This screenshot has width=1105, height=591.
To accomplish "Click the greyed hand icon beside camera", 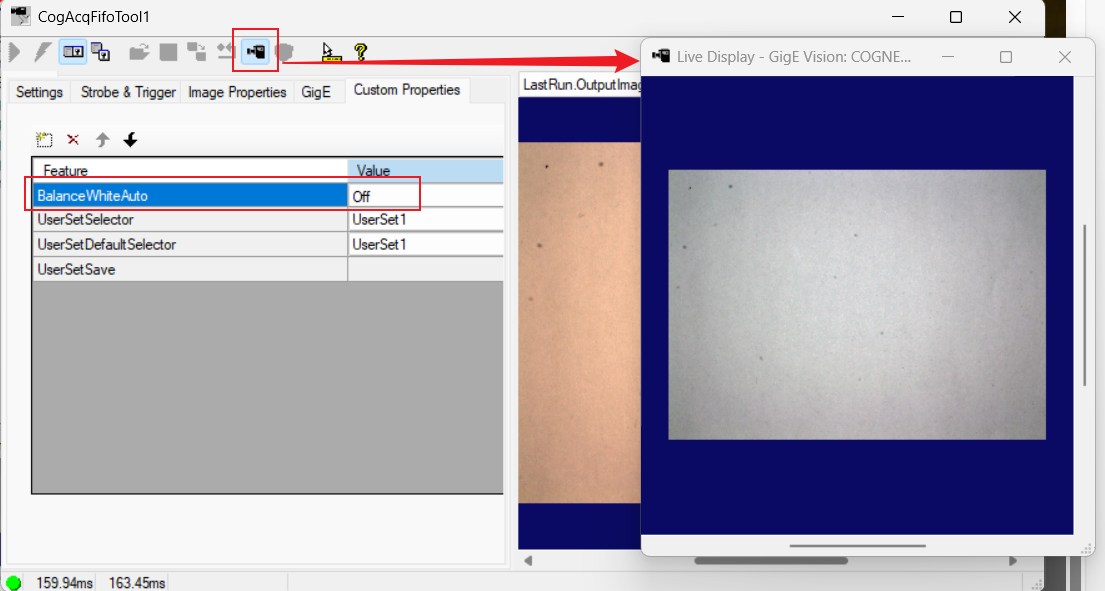I will pyautogui.click(x=284, y=52).
